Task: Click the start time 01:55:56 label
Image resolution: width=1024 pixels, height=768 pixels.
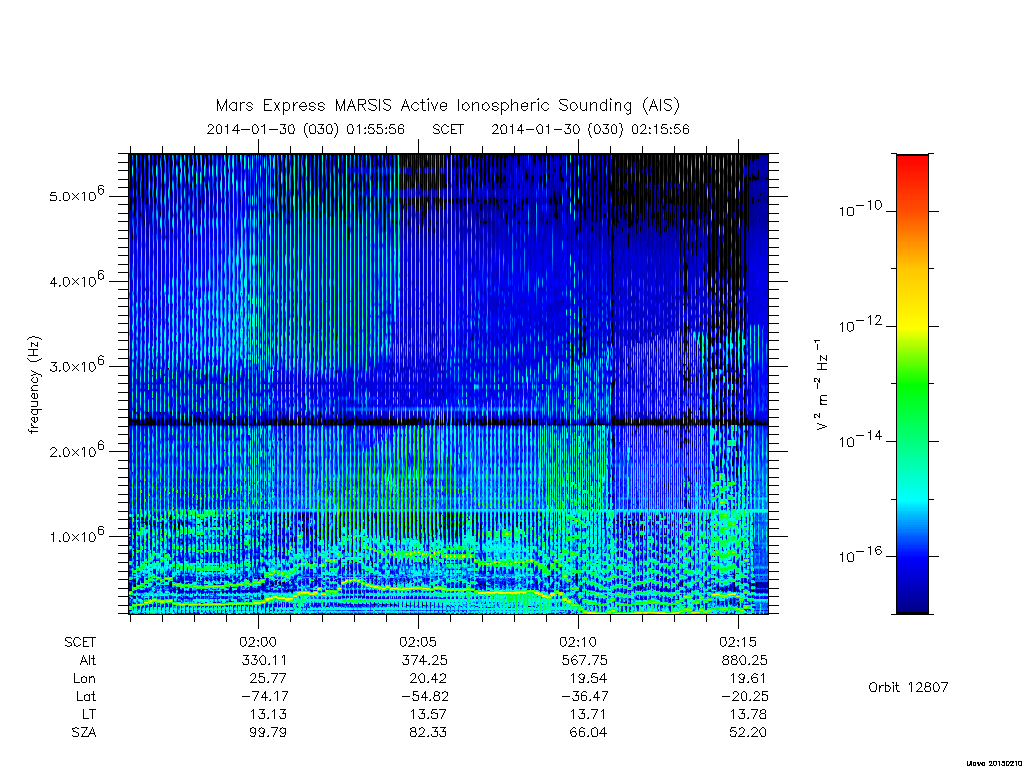Action: pyautogui.click(x=376, y=129)
